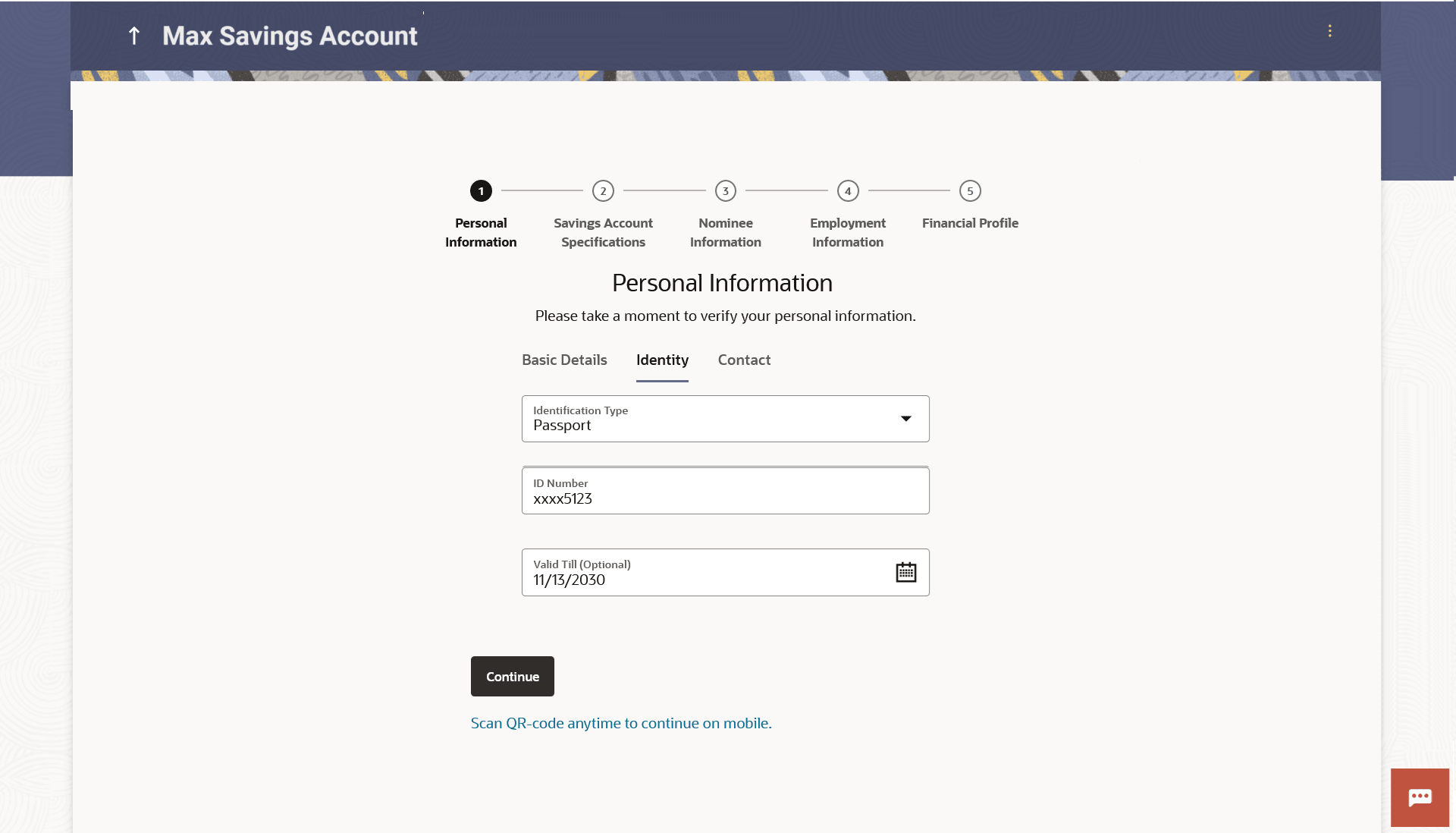Go to step 5 Financial Profile

pos(970,191)
